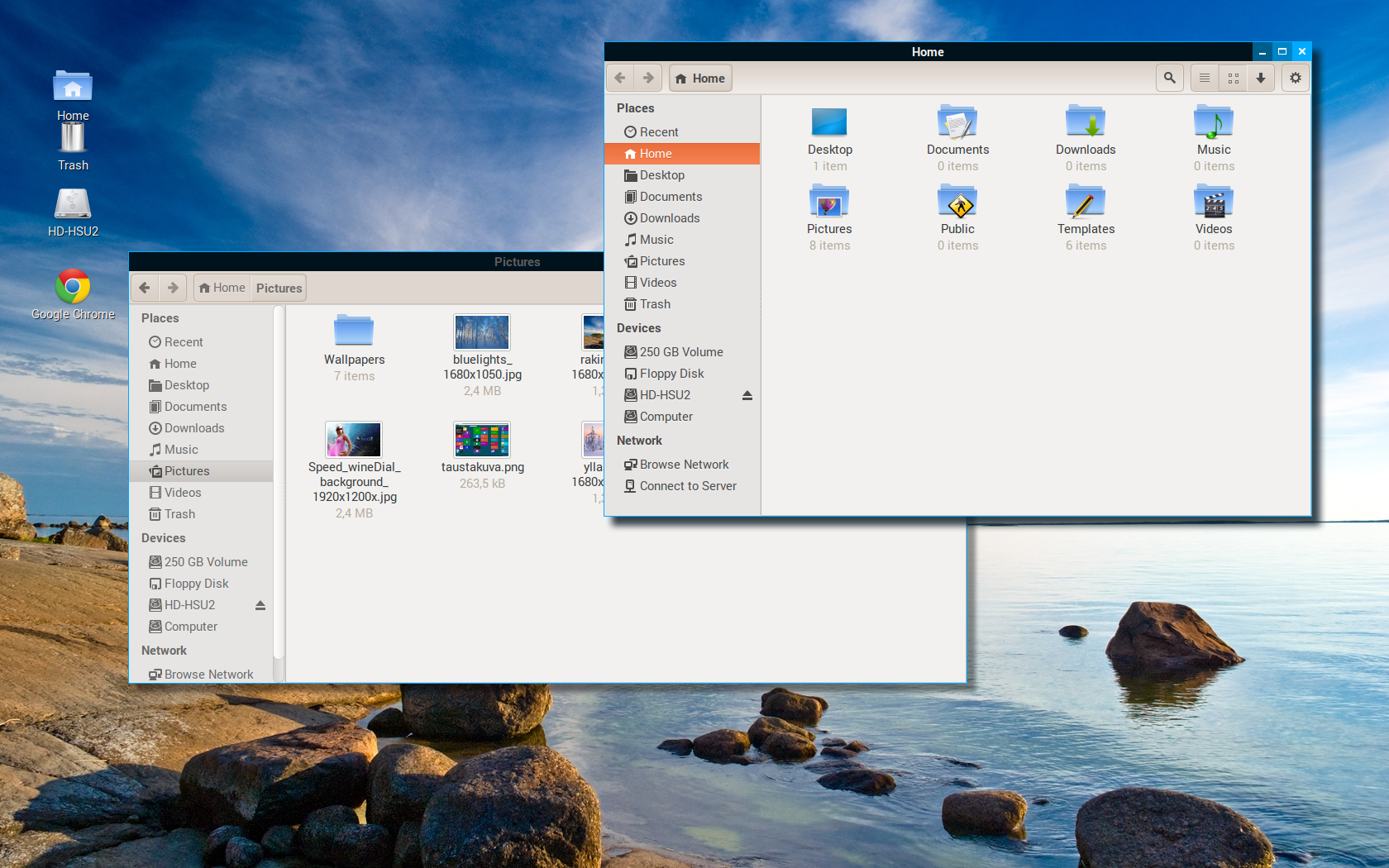Launch Google Chrome from the desktop
The image size is (1389, 868).
pos(73,288)
